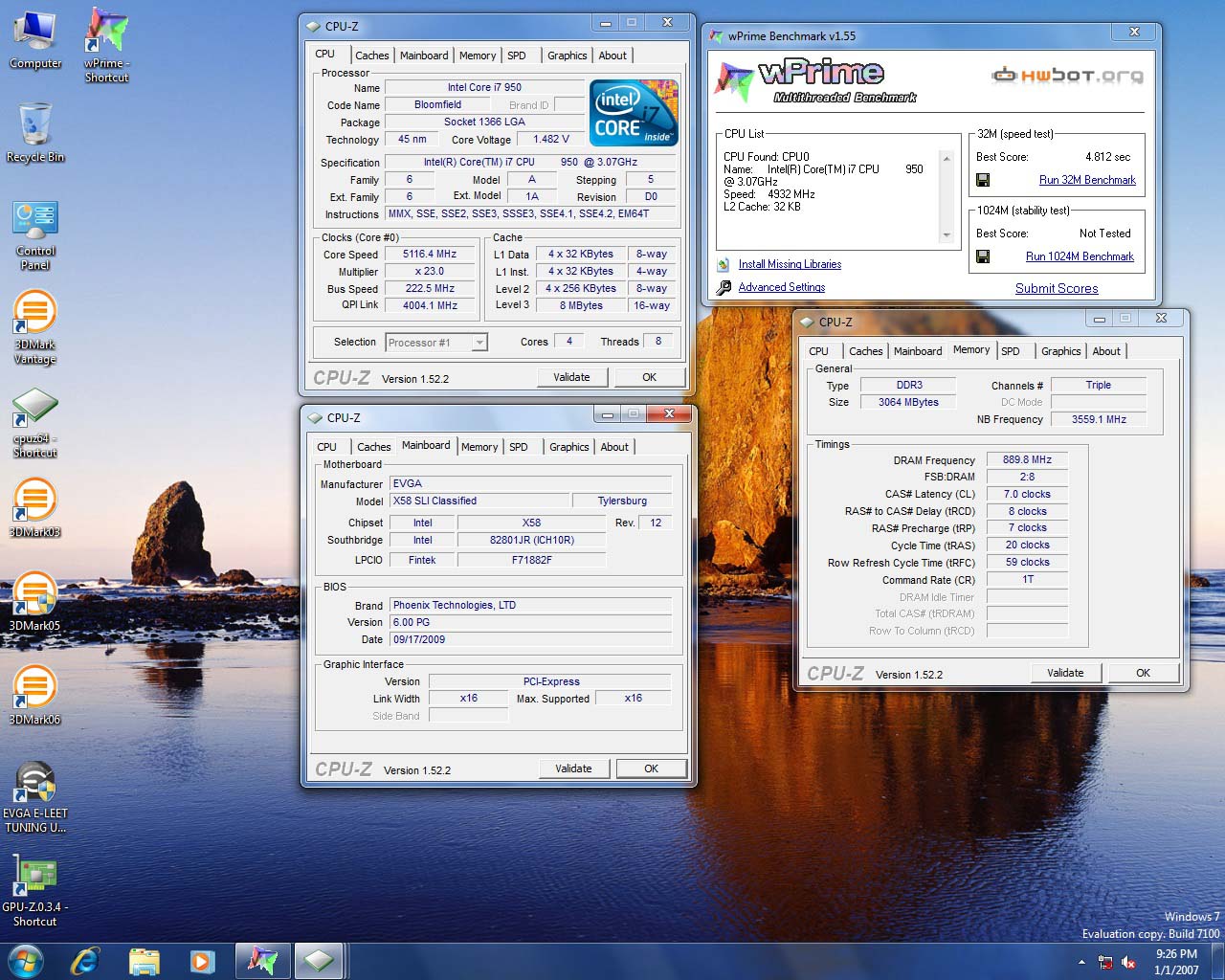
Task: Click OK in the Memory window
Action: click(1143, 673)
